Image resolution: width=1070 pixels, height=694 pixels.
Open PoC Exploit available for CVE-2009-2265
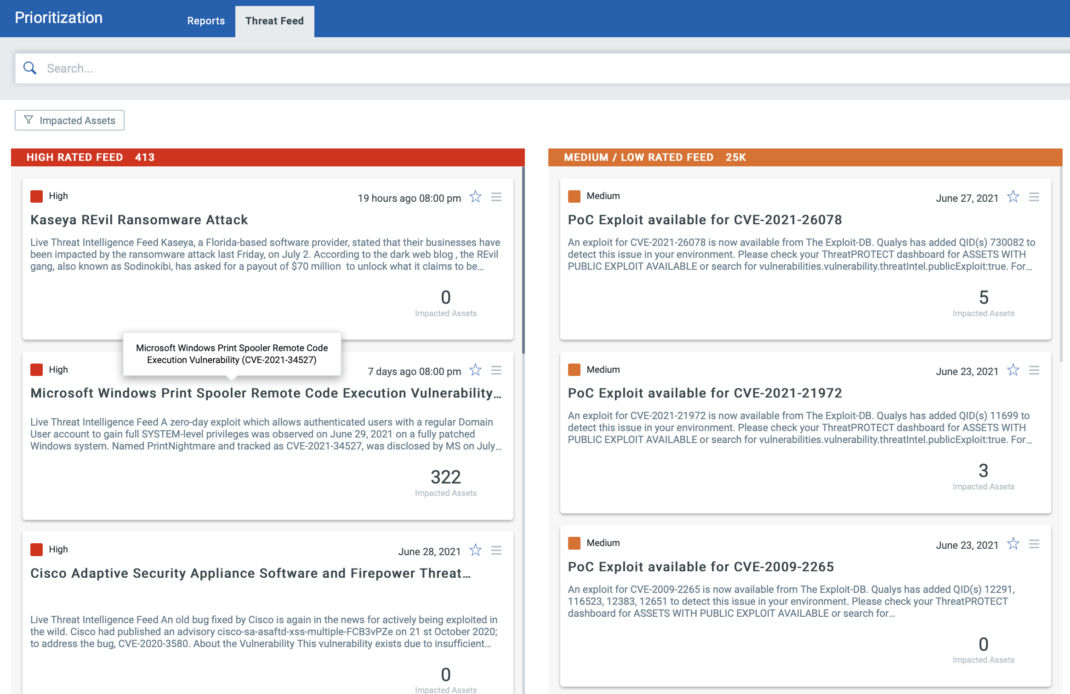[x=701, y=566]
